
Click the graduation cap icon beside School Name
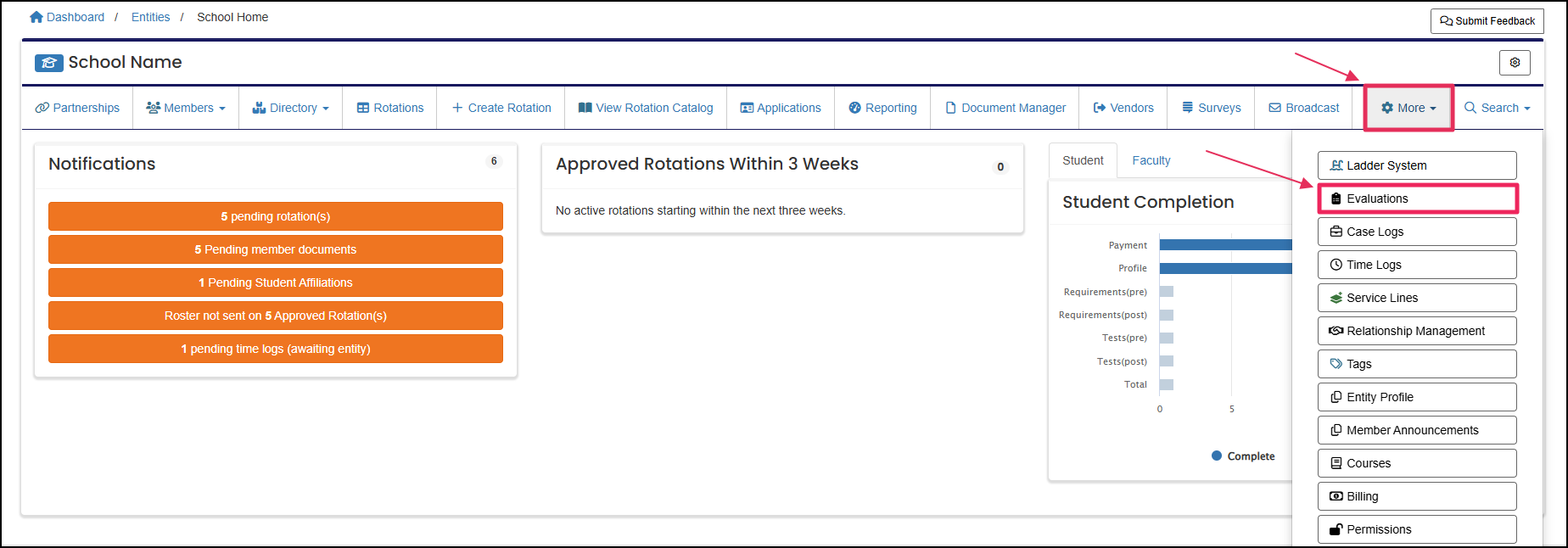(x=48, y=63)
